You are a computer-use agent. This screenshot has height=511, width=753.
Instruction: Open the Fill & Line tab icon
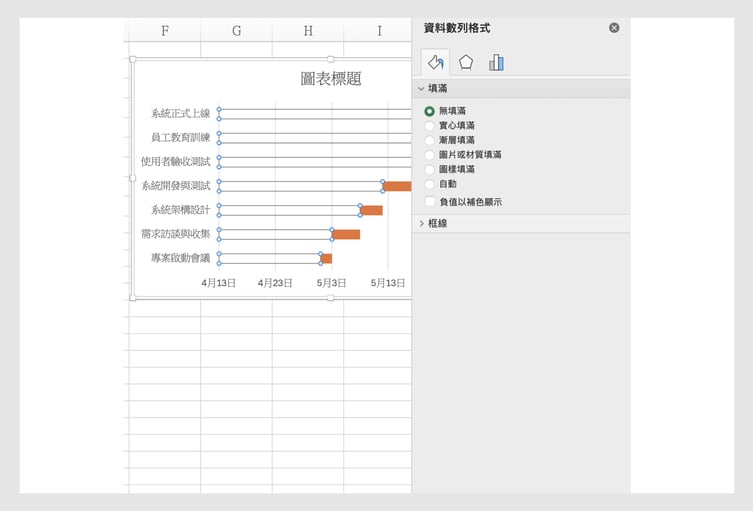click(x=436, y=62)
